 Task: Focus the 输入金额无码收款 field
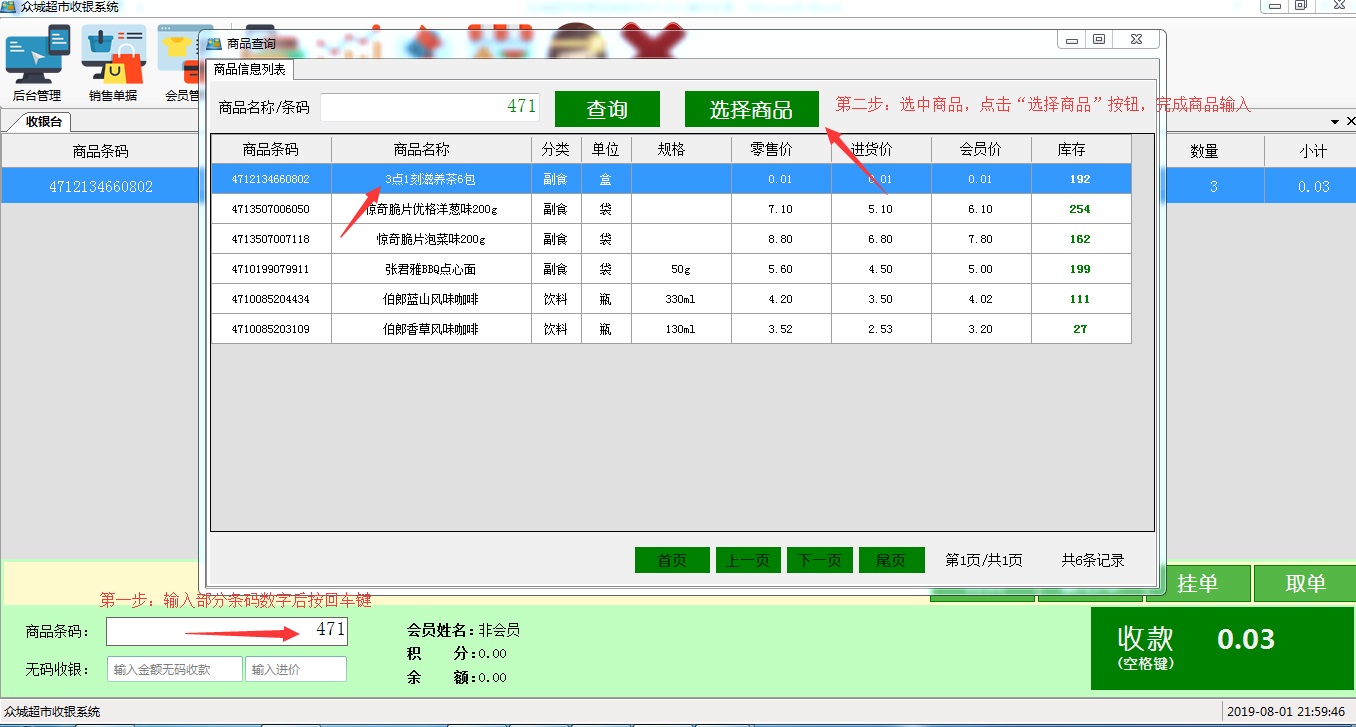175,669
